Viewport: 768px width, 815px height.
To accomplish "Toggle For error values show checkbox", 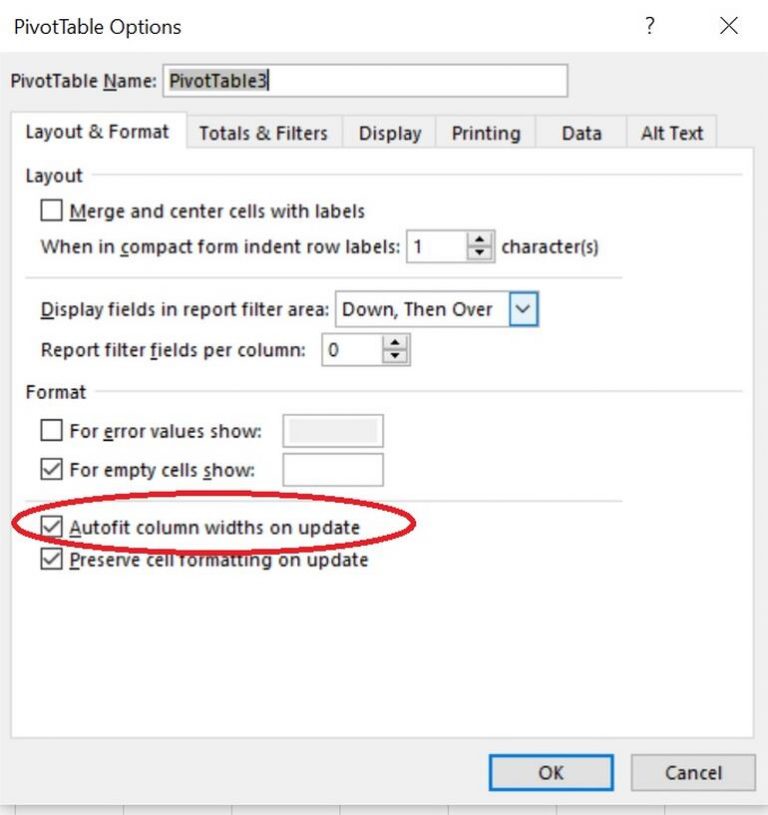I will 52,432.
